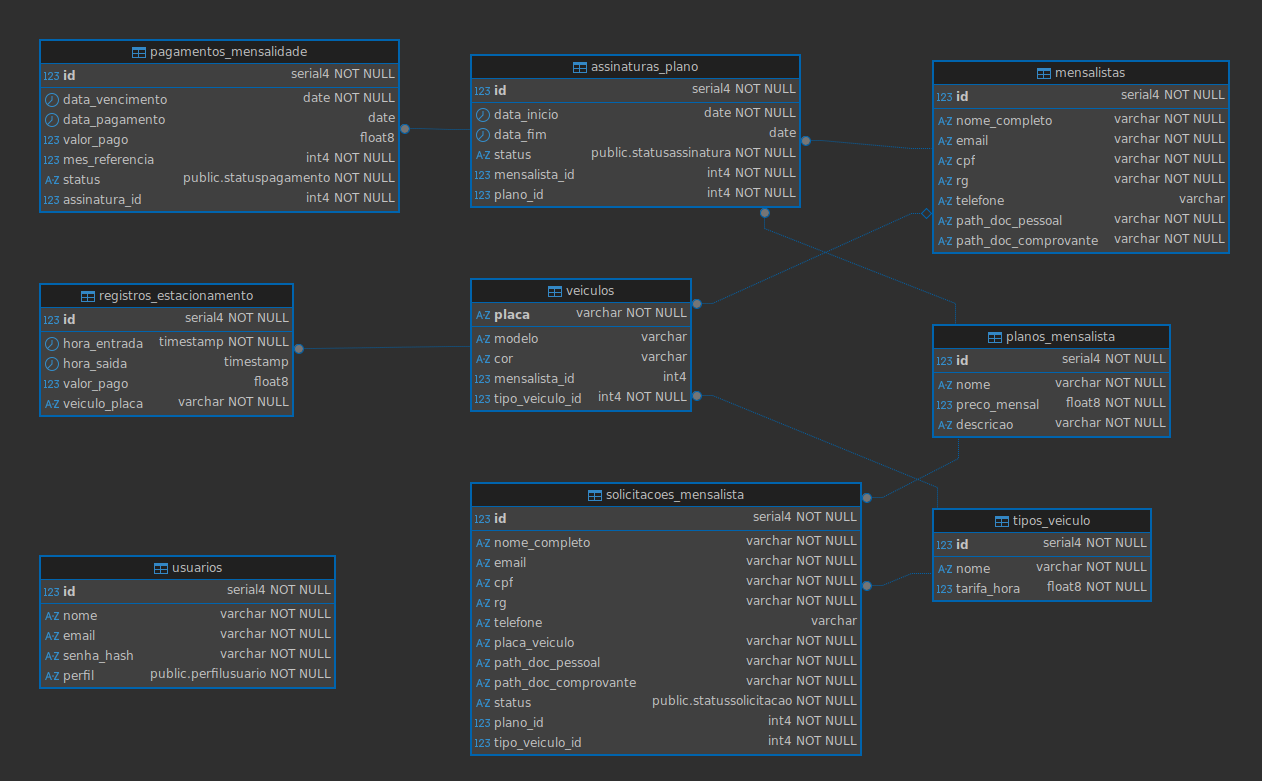Select the tipos_veiculo entity title
This screenshot has width=1262, height=781.
pos(1041,521)
